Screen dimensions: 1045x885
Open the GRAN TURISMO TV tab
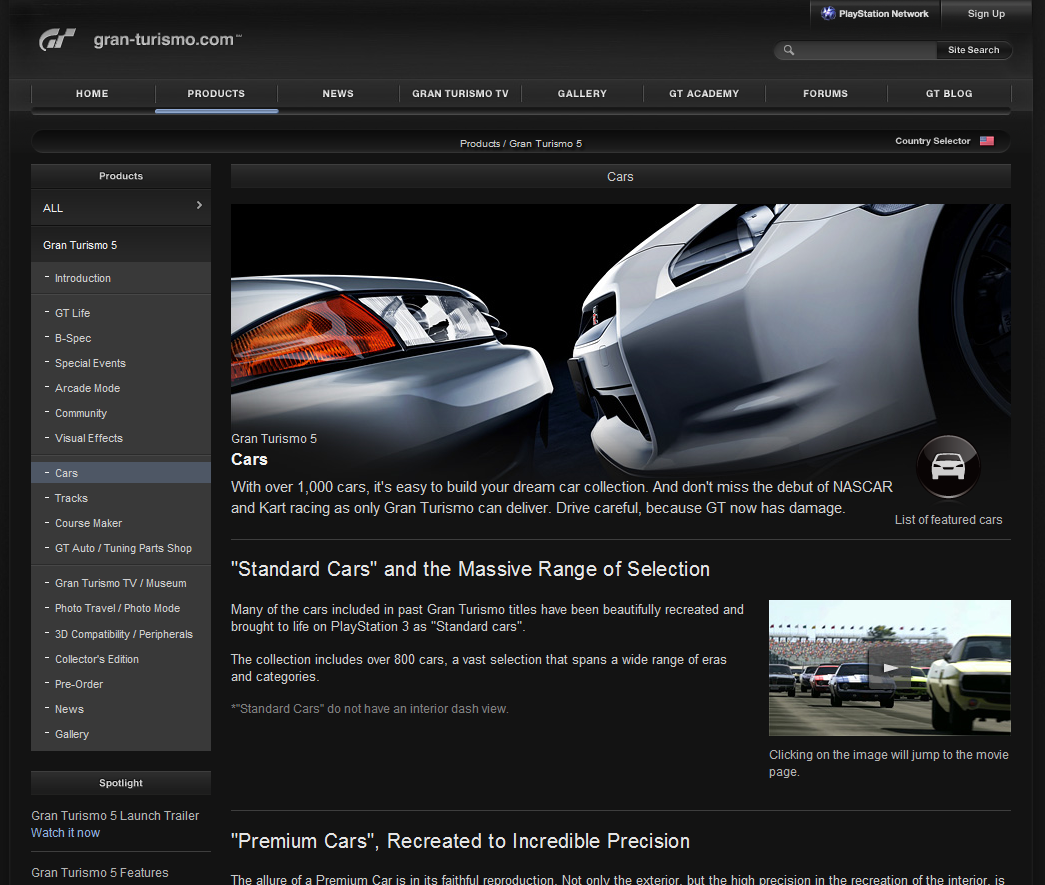point(460,94)
